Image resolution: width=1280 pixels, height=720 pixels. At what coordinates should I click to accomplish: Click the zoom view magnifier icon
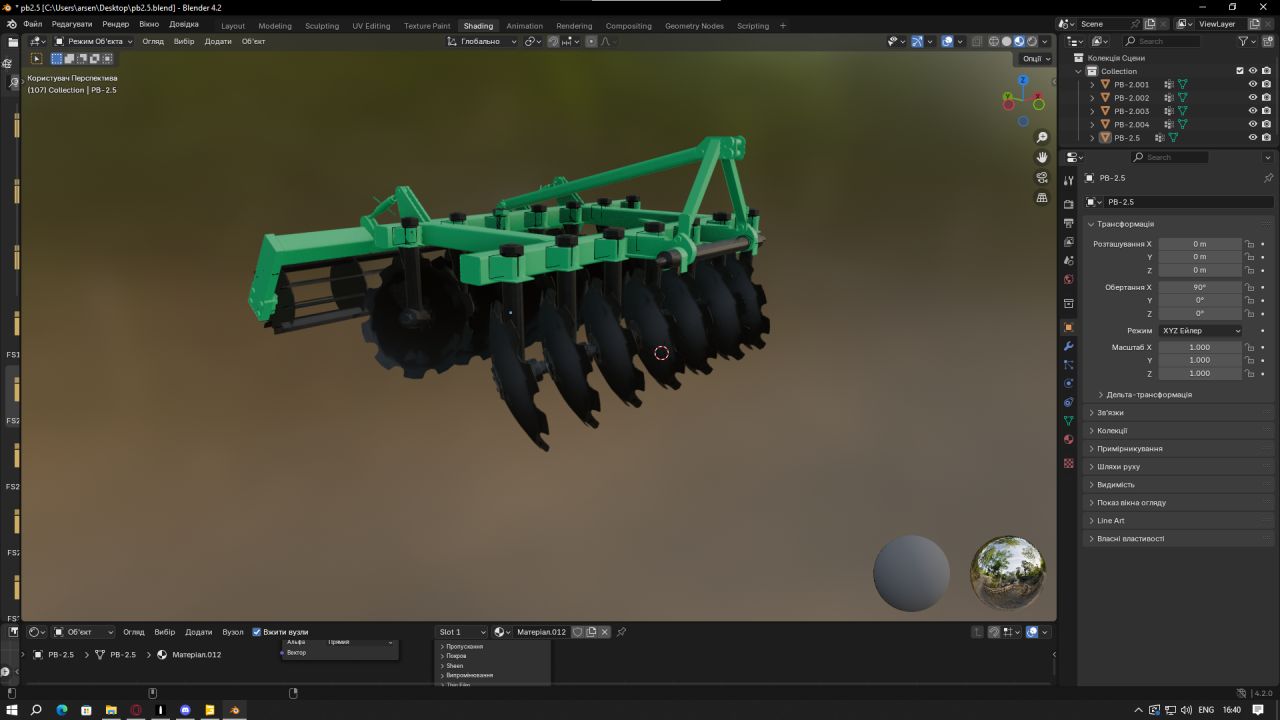point(1041,137)
